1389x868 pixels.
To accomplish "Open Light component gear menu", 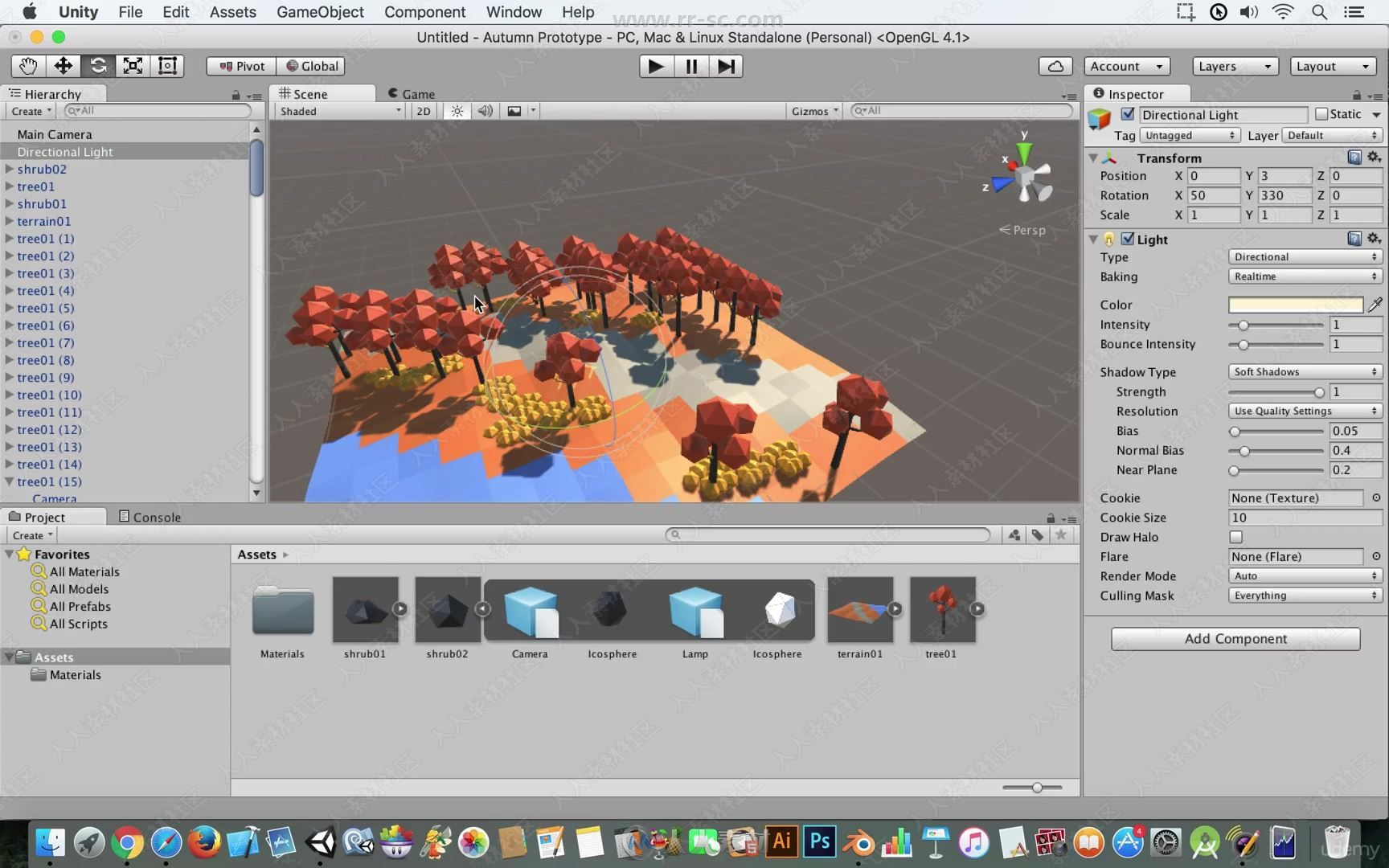I will (1374, 239).
